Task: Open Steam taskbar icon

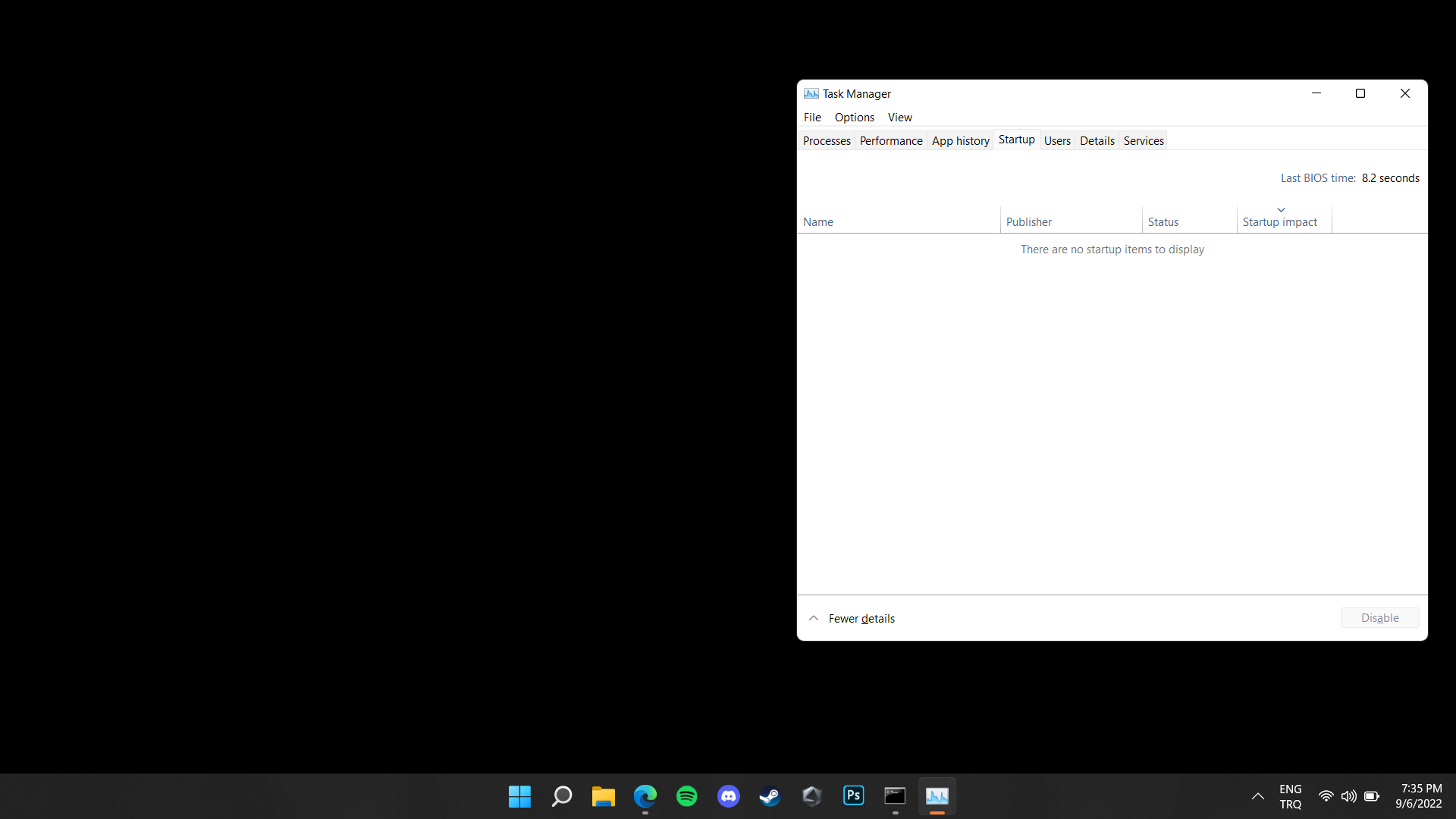Action: tap(770, 796)
